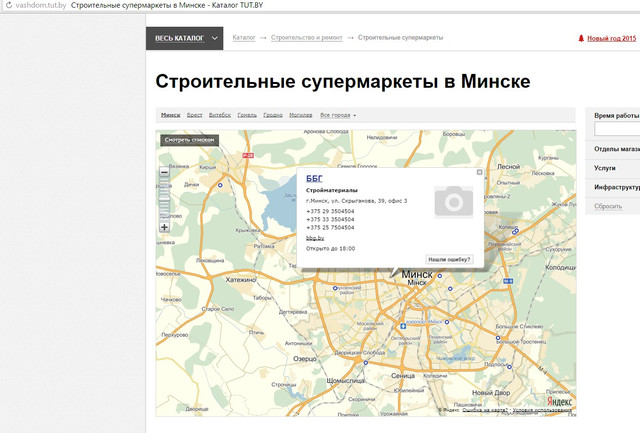Click the vashdom.tut.by address in URL bar

[41, 5]
